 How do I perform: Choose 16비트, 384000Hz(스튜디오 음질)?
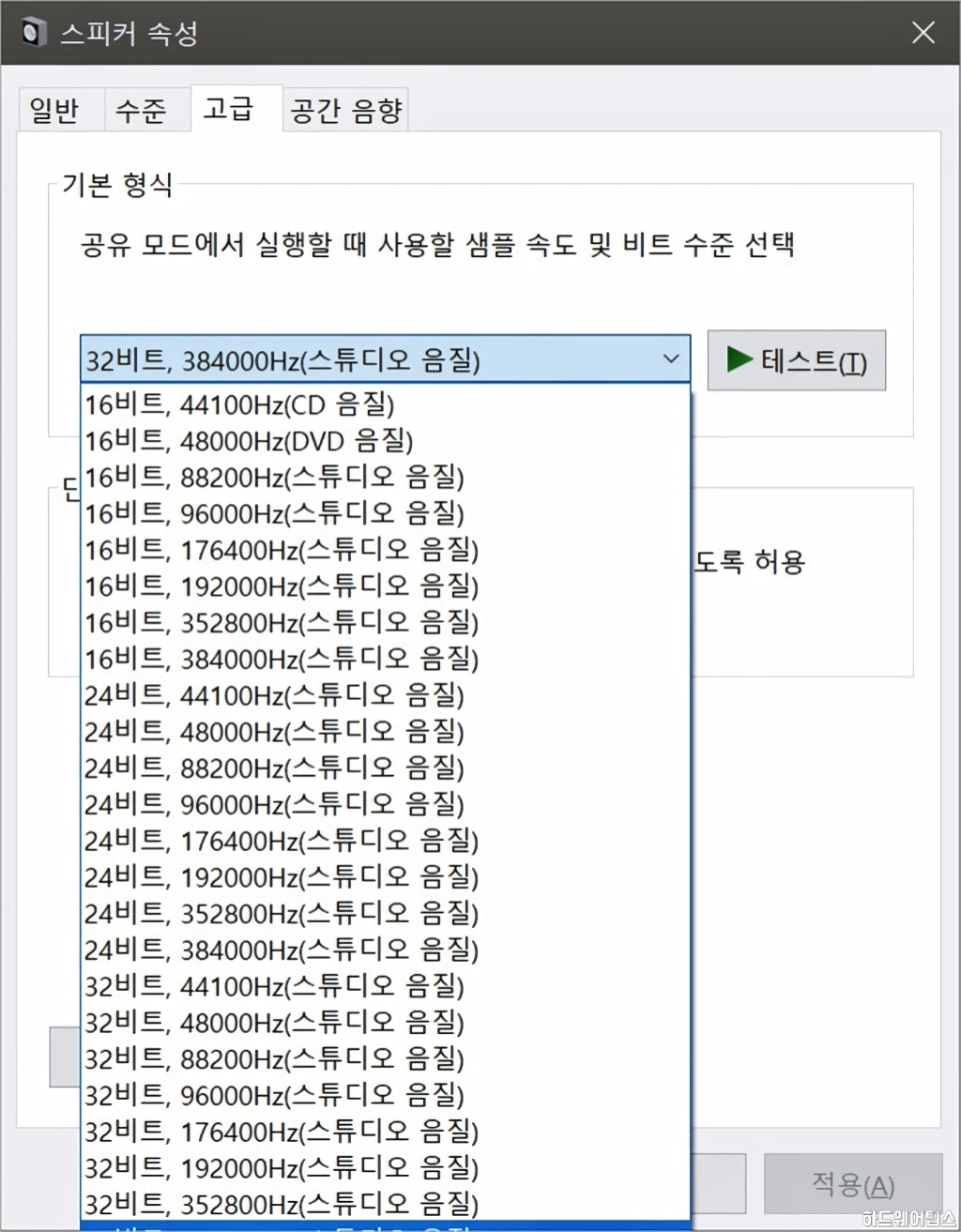(386, 659)
